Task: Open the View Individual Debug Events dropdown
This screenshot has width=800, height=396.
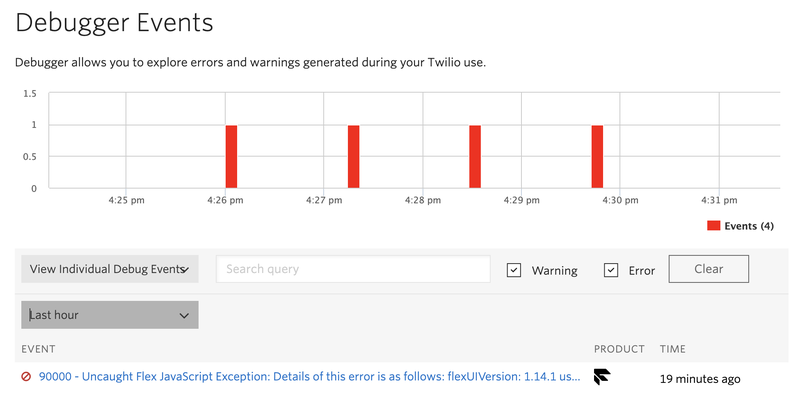Action: 110,269
